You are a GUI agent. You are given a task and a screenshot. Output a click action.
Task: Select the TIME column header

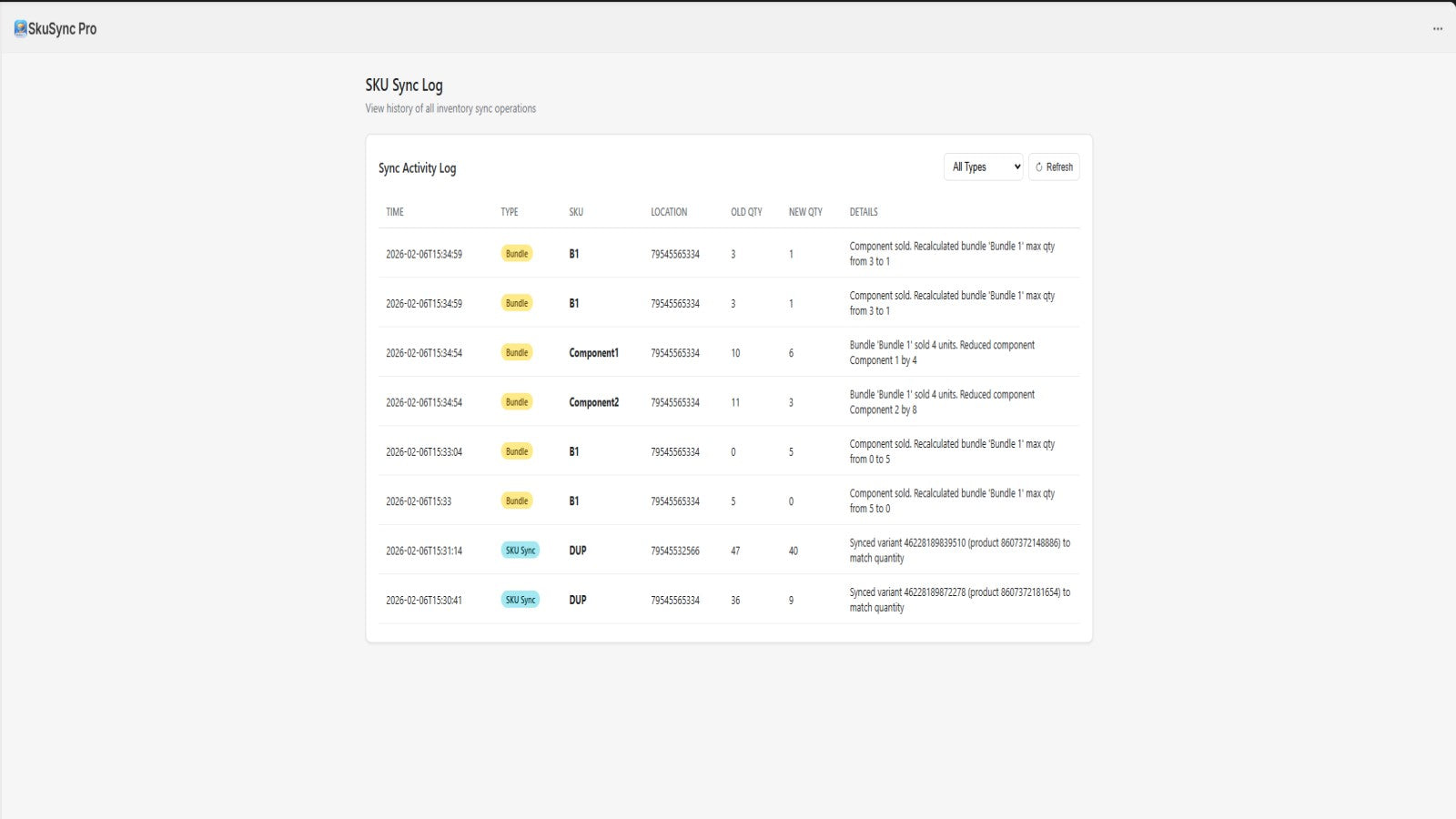(x=395, y=212)
